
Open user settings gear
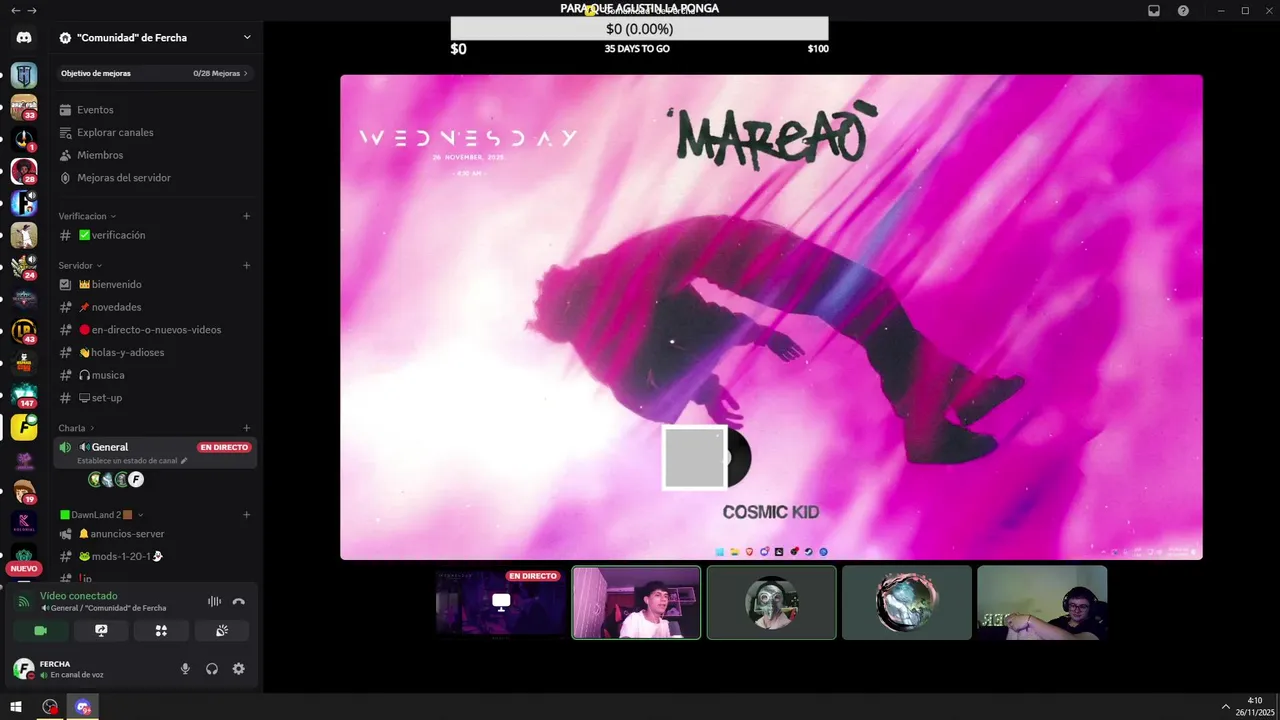point(238,669)
